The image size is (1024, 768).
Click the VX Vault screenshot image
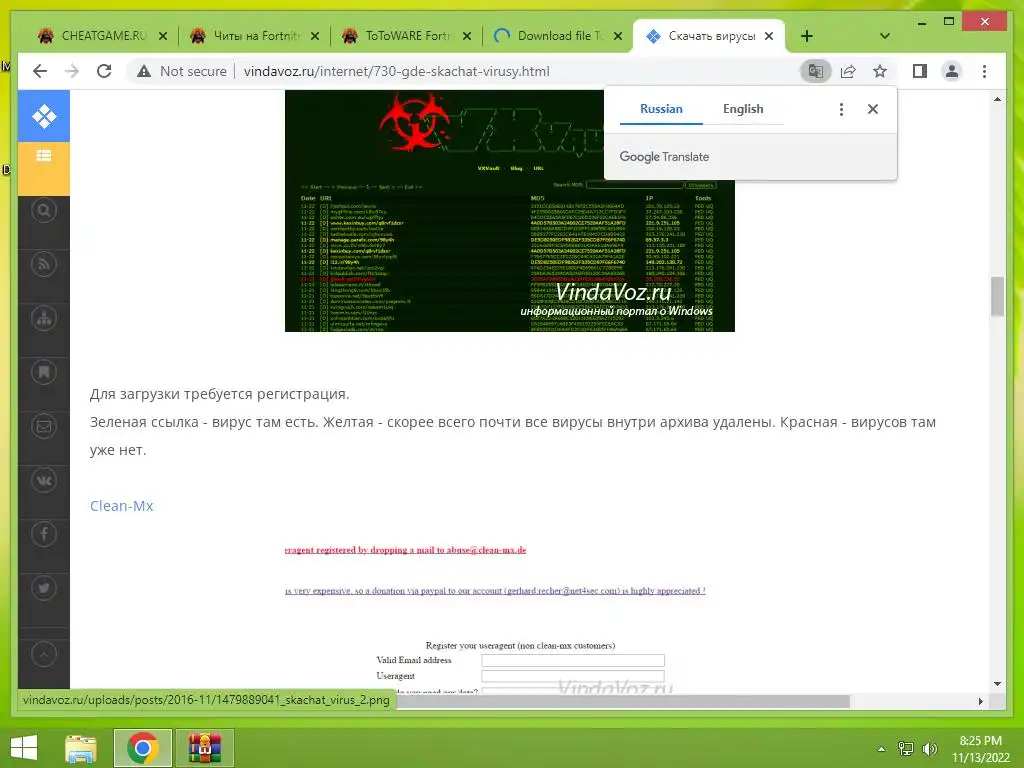pos(509,210)
